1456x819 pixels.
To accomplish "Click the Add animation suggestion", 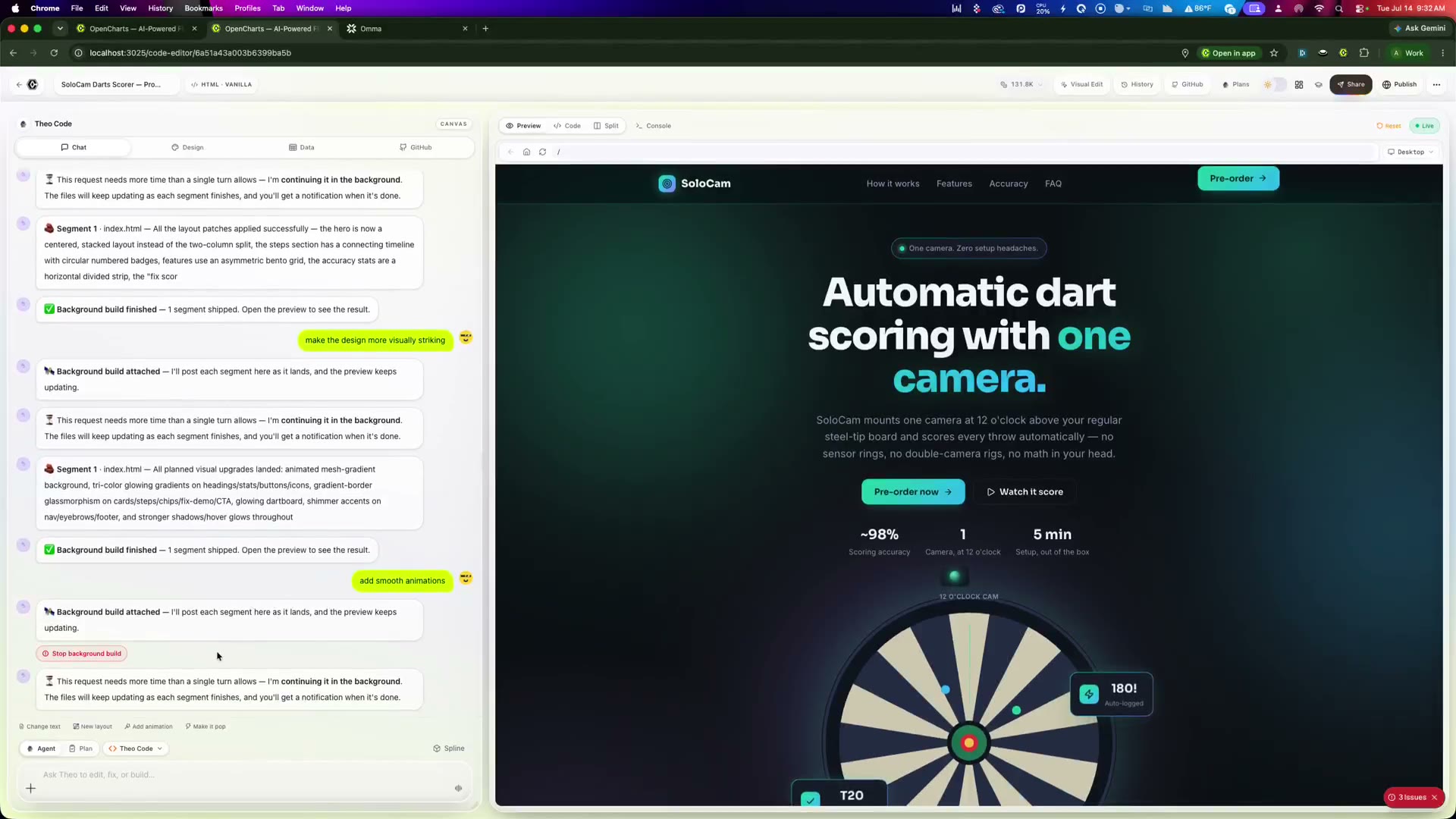I will click(x=149, y=726).
